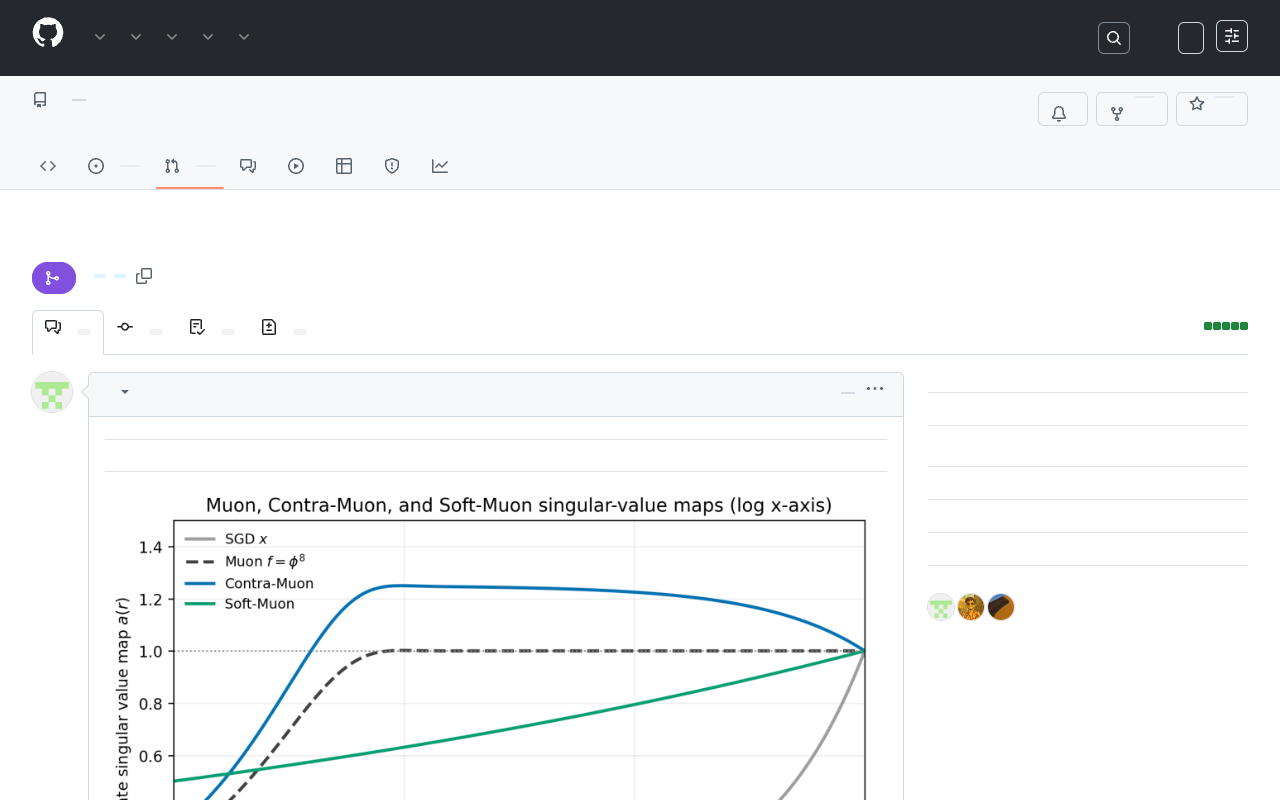
Task: Open the Actions play tab icon
Action: 296,166
